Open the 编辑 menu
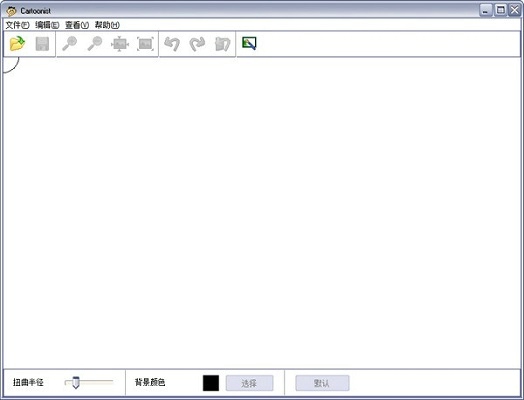 point(47,25)
